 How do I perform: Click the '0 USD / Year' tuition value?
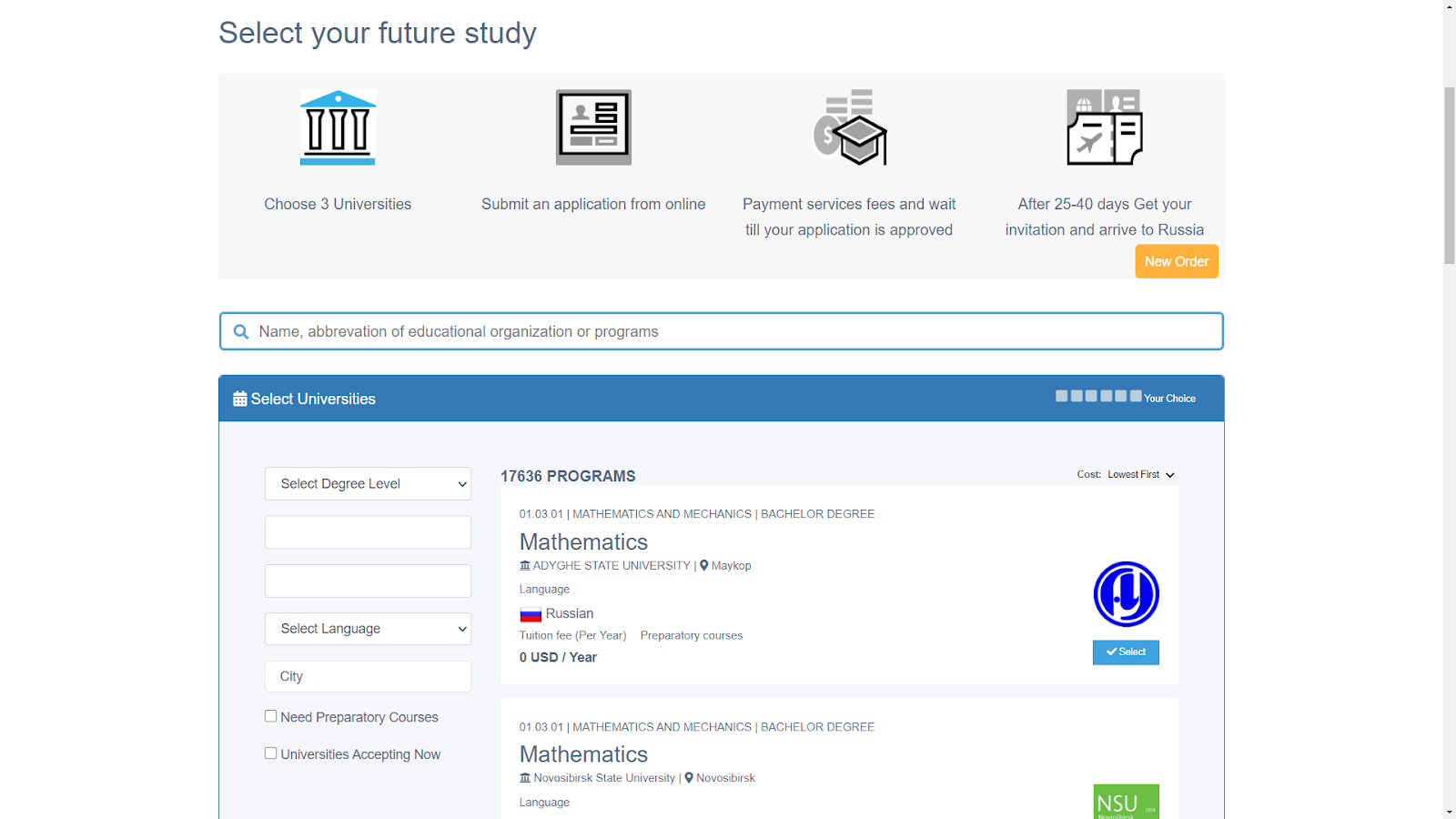click(558, 658)
